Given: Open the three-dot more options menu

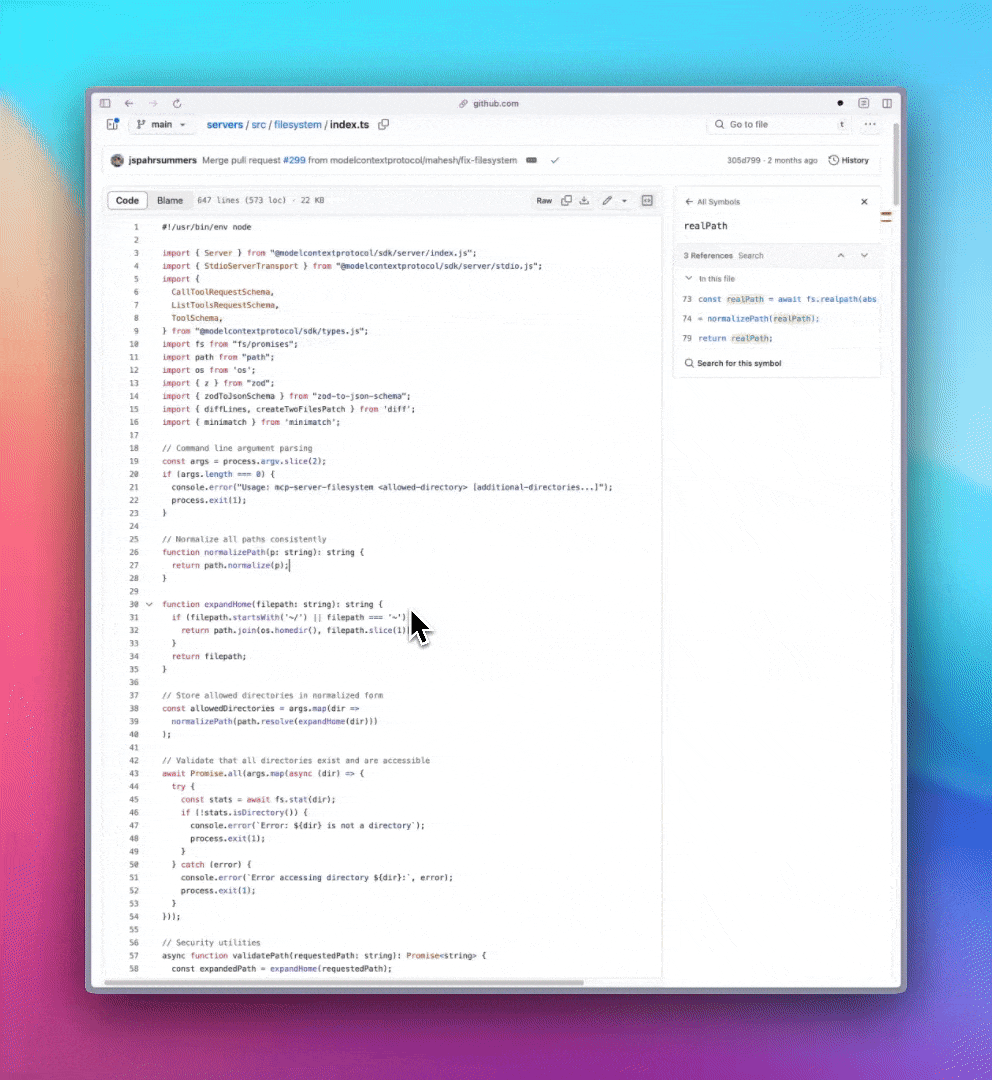Looking at the screenshot, I should (870, 125).
